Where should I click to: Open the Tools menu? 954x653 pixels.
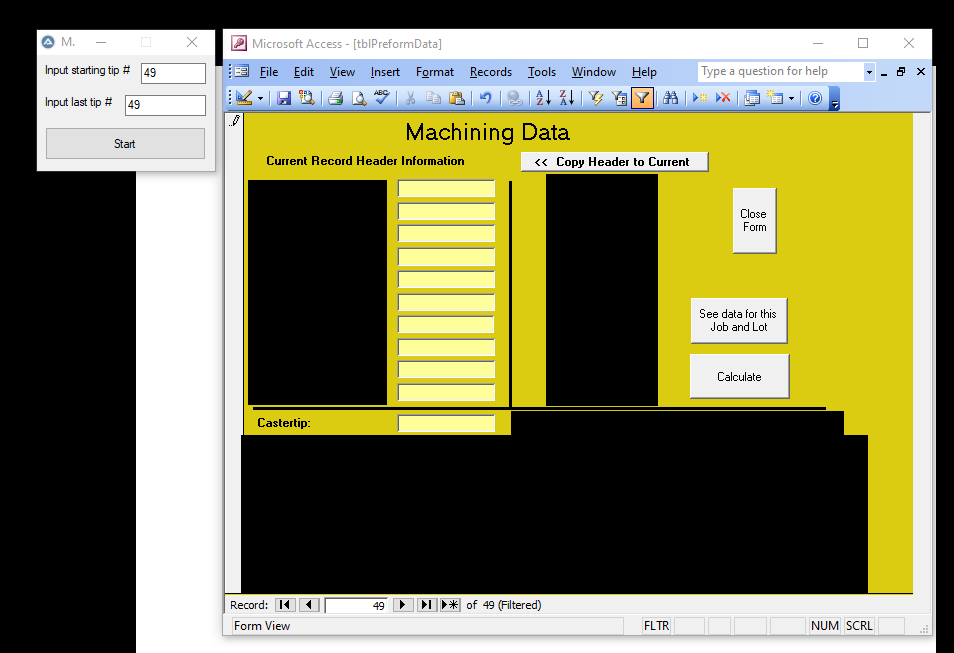pyautogui.click(x=541, y=72)
